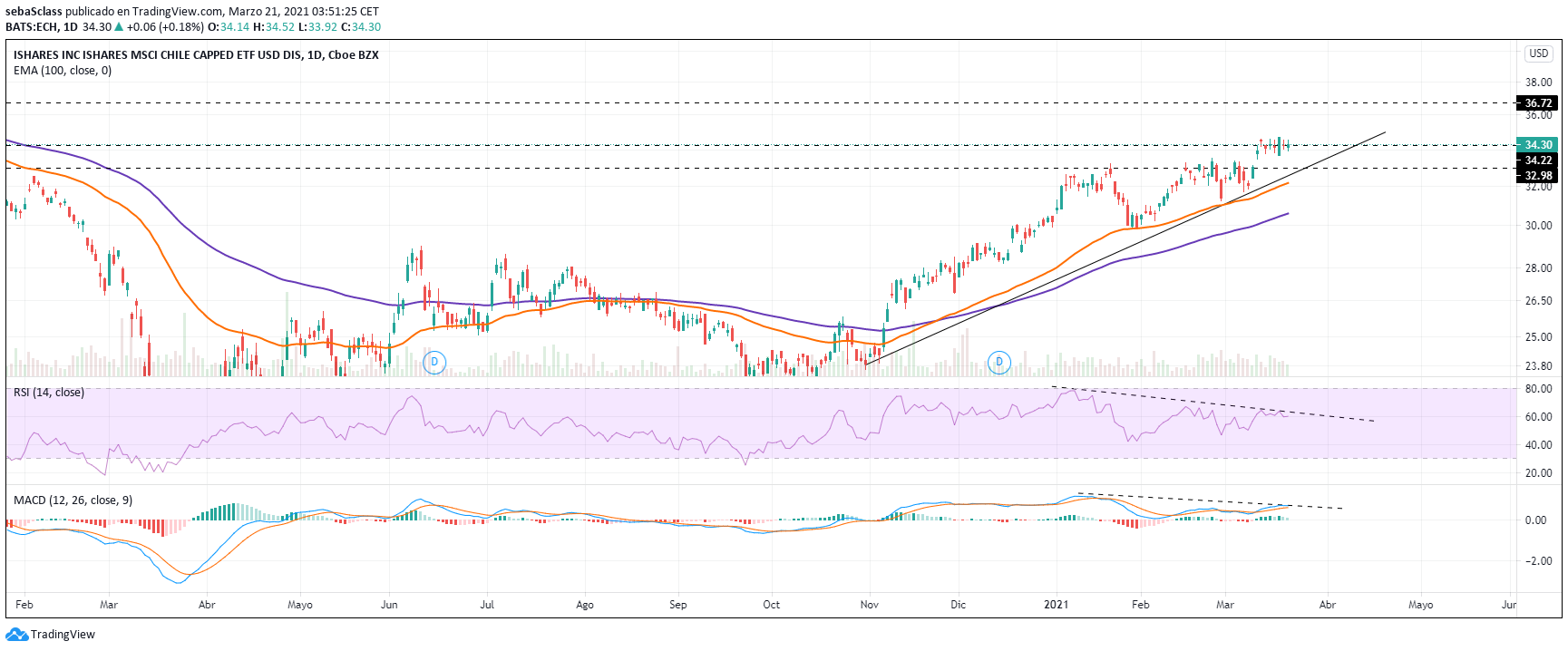Click the 34.22 price level label

pos(1538,160)
